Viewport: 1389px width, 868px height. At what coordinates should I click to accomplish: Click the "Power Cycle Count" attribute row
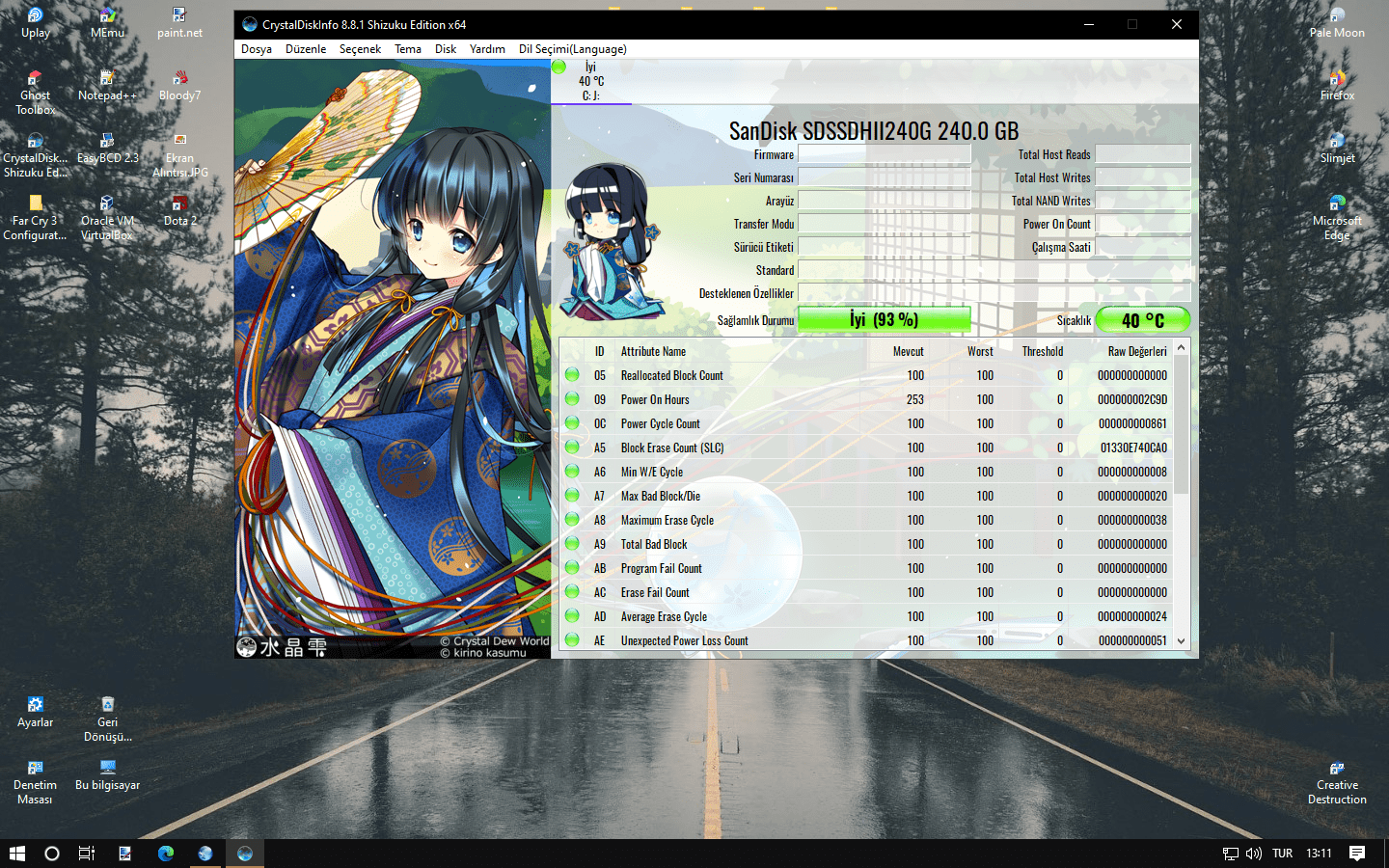[867, 423]
